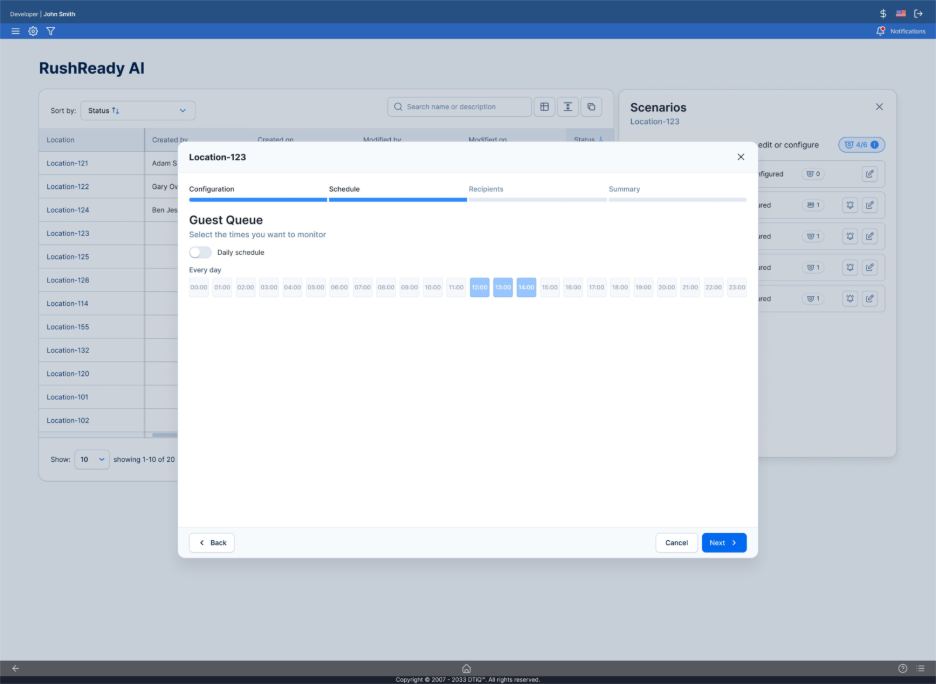Open the Show 10 page size dropdown
This screenshot has height=684, width=936.
(x=91, y=460)
